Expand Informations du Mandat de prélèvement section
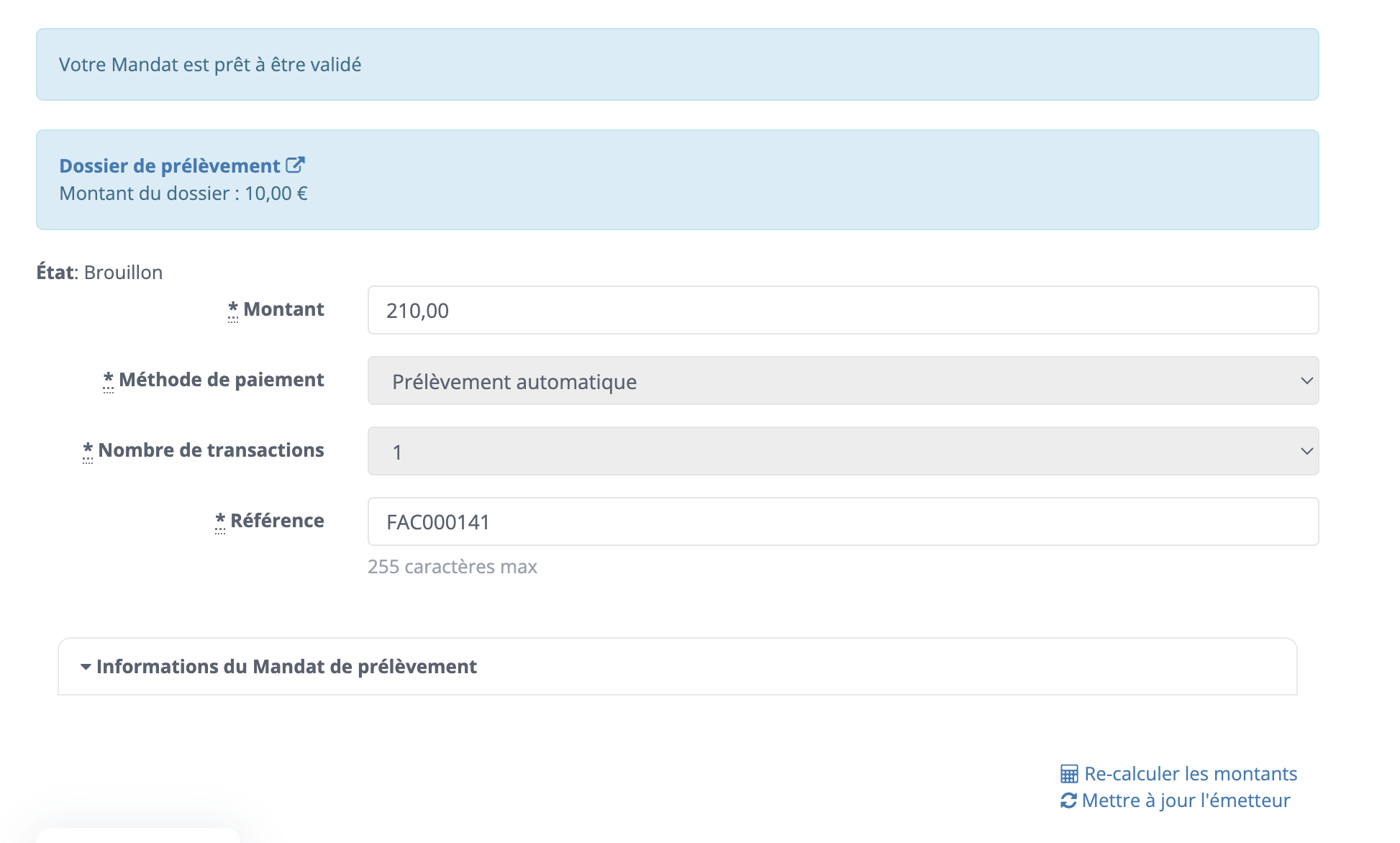 pyautogui.click(x=286, y=667)
